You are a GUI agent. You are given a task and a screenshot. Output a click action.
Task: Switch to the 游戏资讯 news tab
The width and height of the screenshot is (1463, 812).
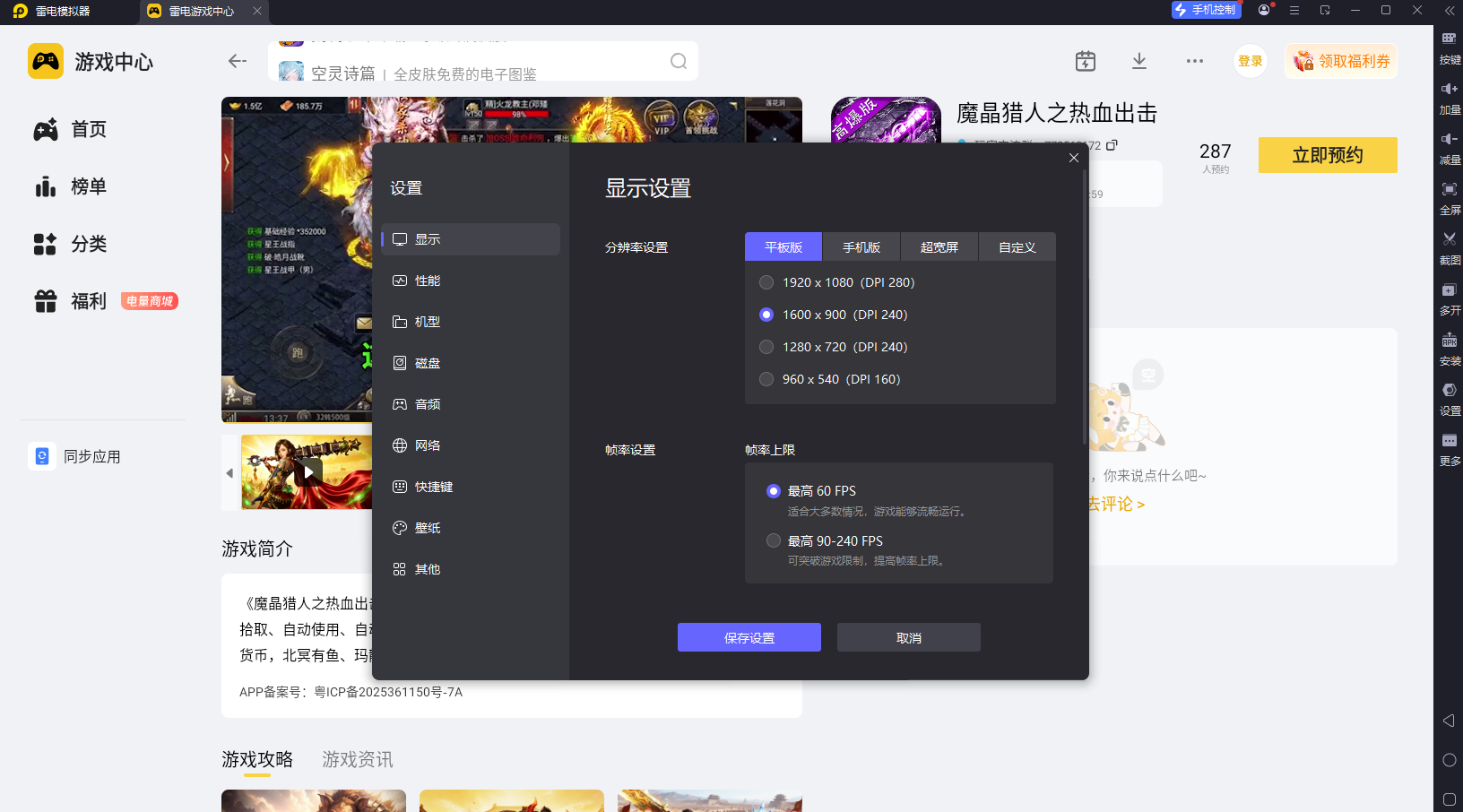click(x=358, y=760)
